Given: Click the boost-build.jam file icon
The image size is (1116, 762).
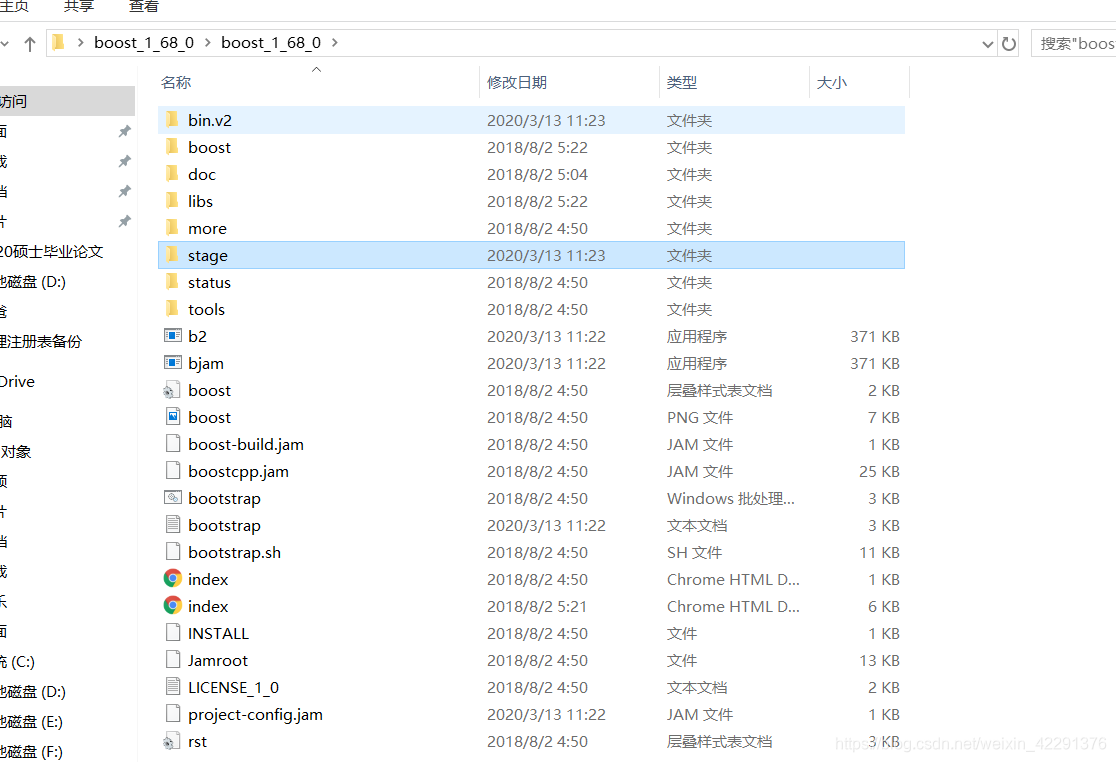Looking at the screenshot, I should tap(173, 444).
